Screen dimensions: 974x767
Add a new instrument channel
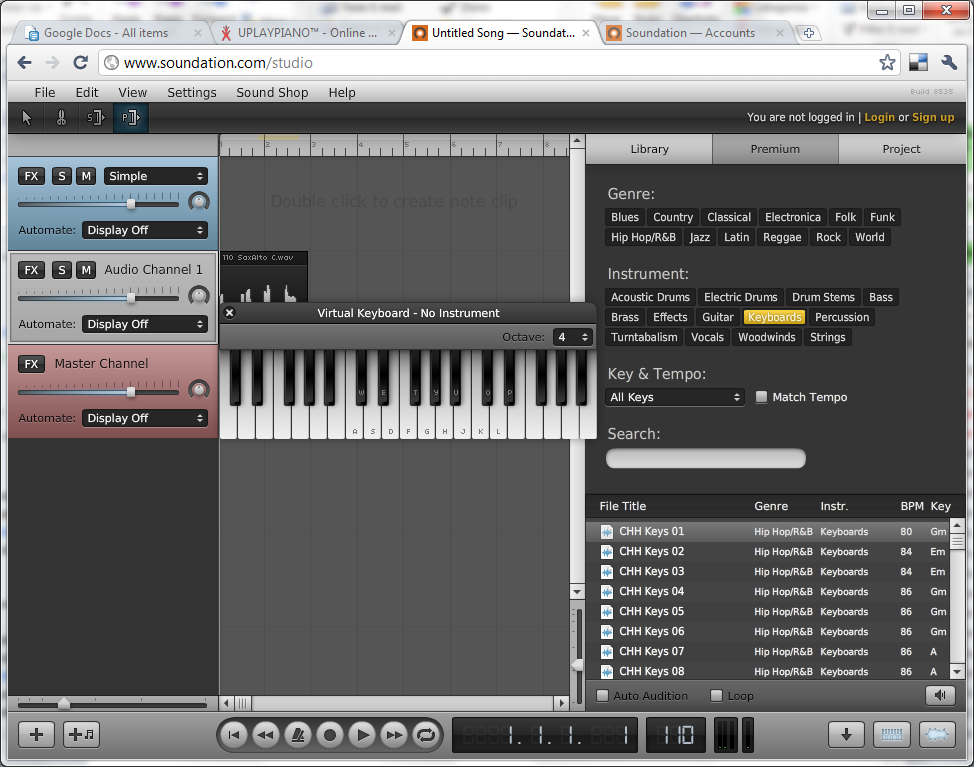pos(81,735)
